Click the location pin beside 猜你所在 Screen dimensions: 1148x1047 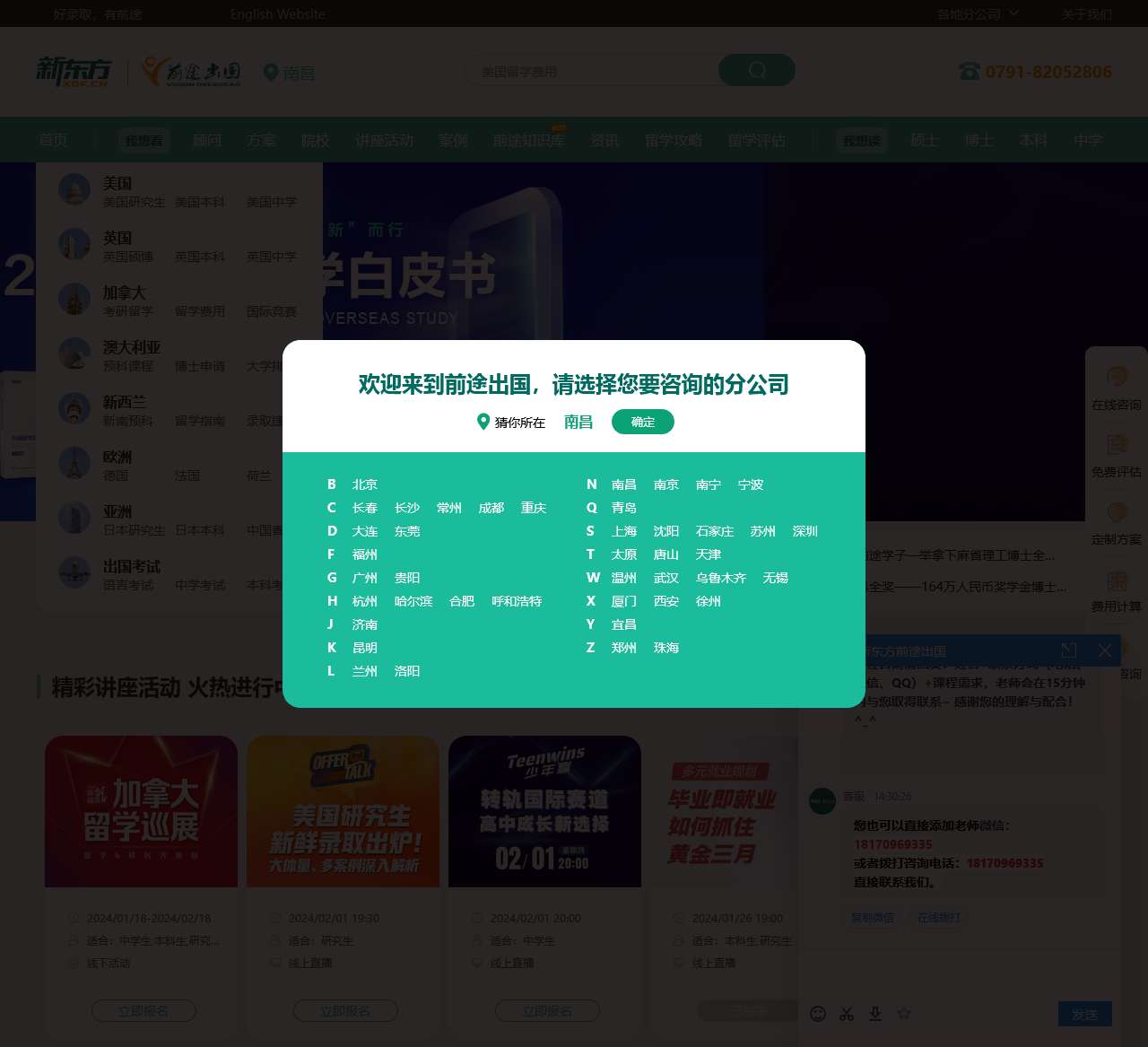[483, 422]
